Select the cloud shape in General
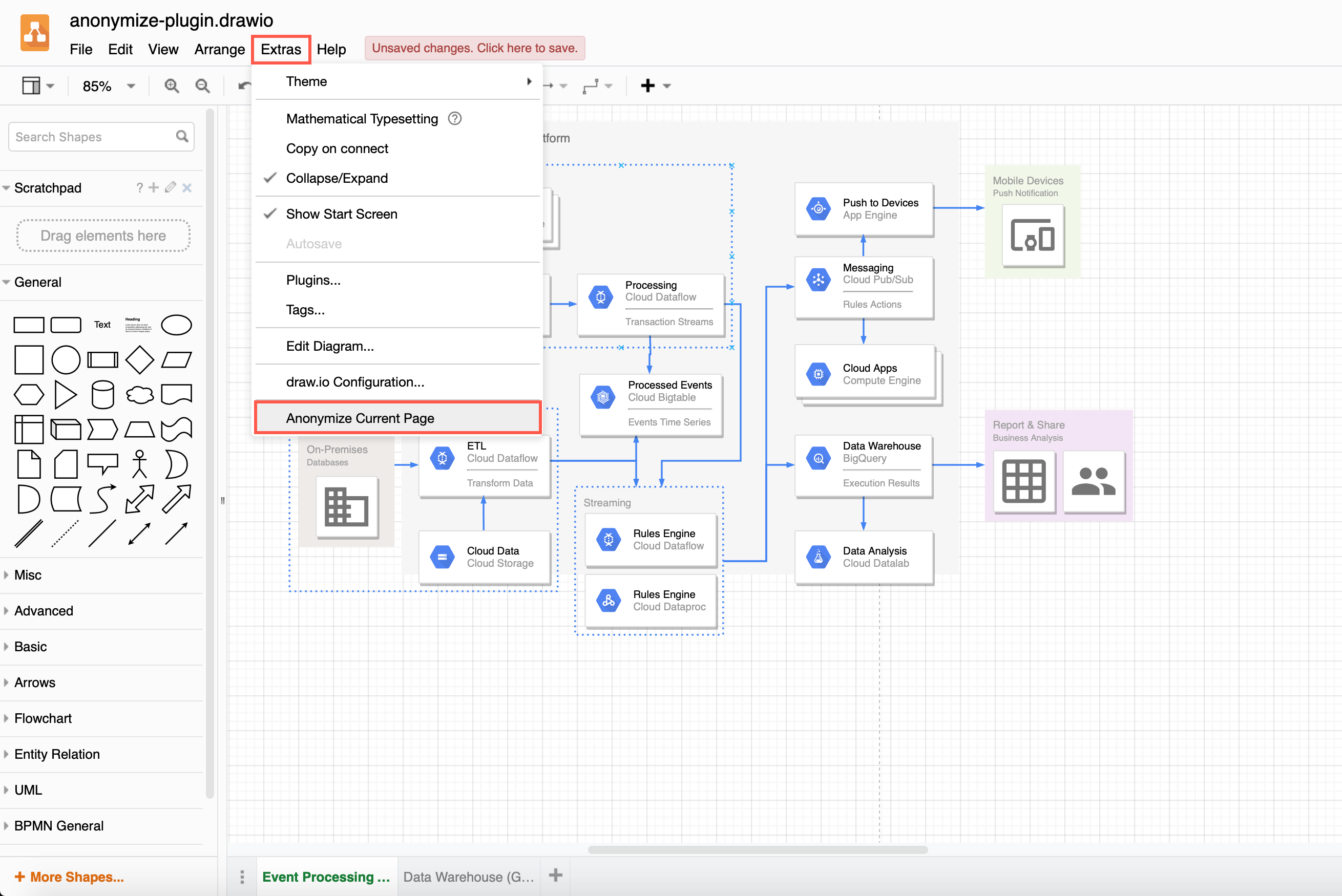1342x896 pixels. point(139,394)
